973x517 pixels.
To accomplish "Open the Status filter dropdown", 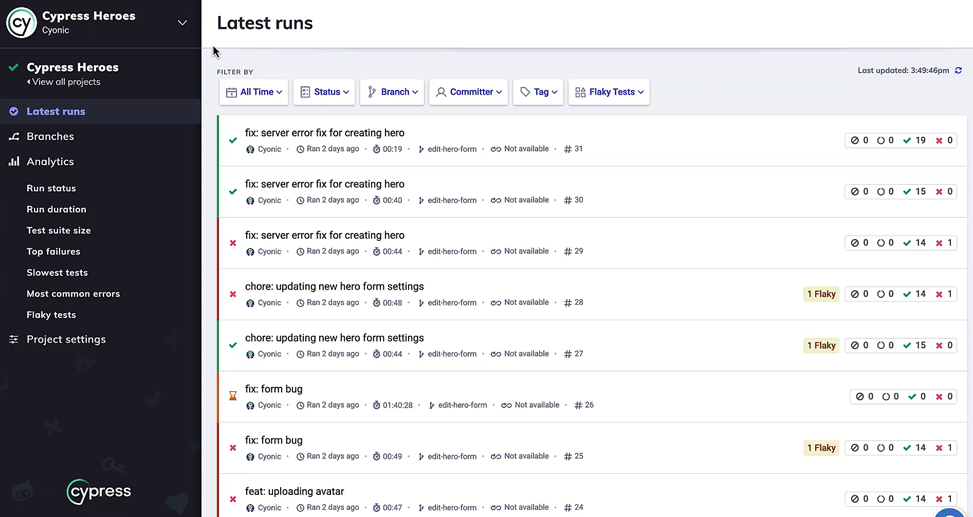I will click(325, 92).
